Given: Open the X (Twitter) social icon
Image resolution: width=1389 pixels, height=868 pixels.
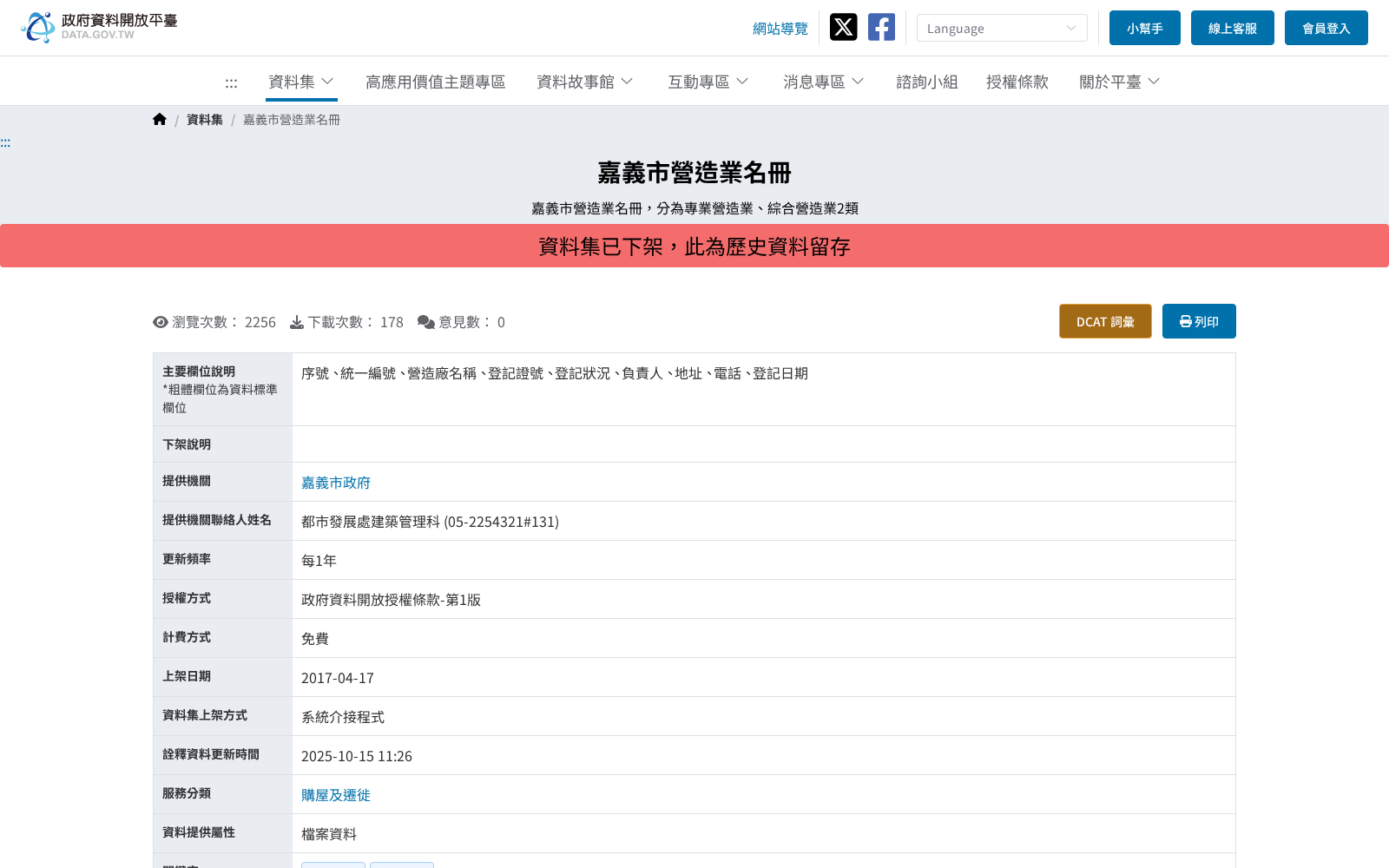Looking at the screenshot, I should 843,27.
